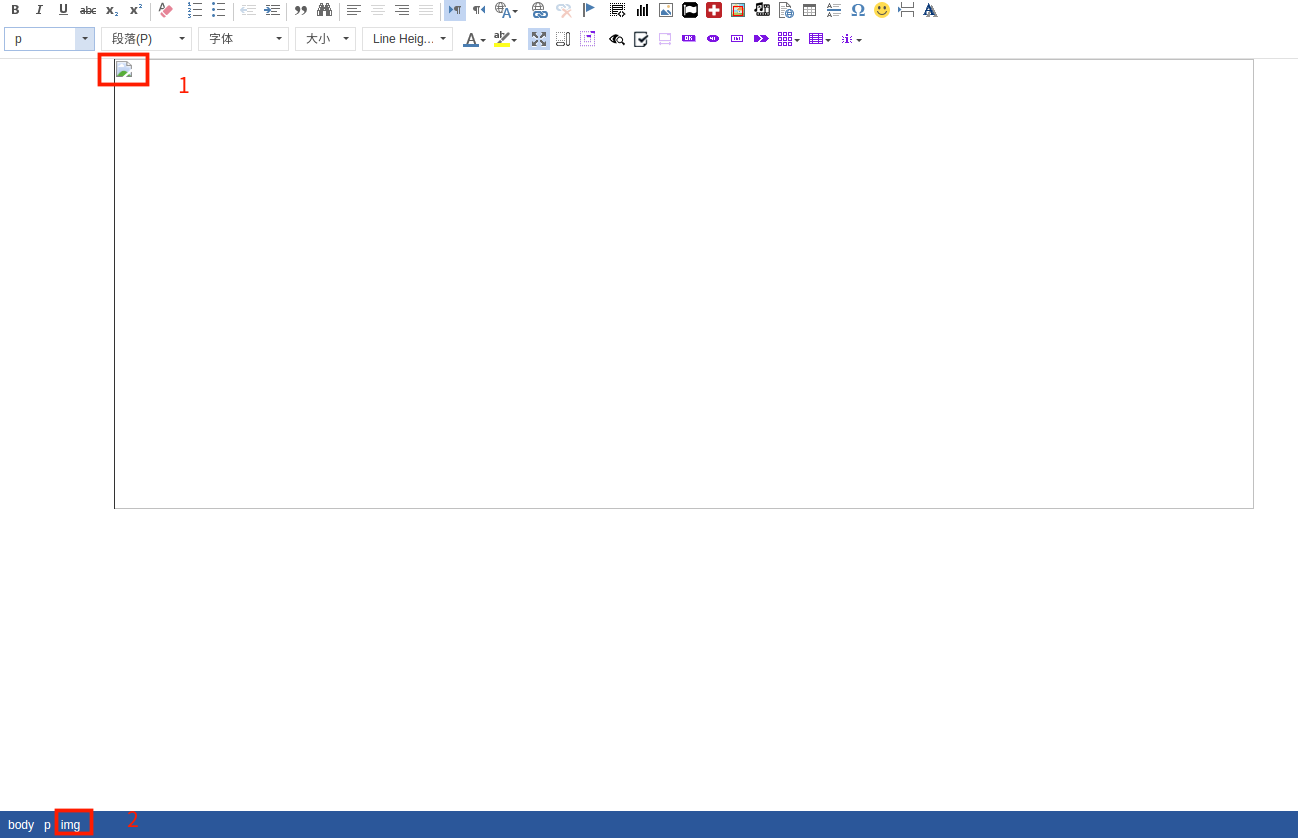Click the eraser remove-format icon
This screenshot has width=1298, height=838.
[166, 10]
